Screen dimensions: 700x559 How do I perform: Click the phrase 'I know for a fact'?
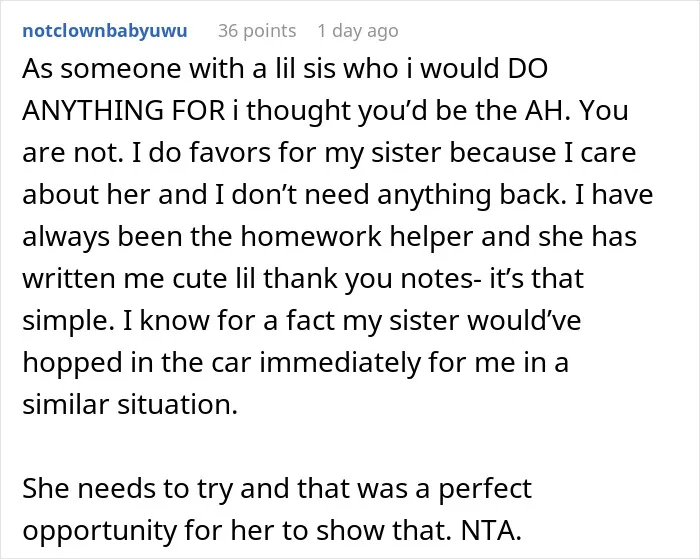(x=230, y=320)
